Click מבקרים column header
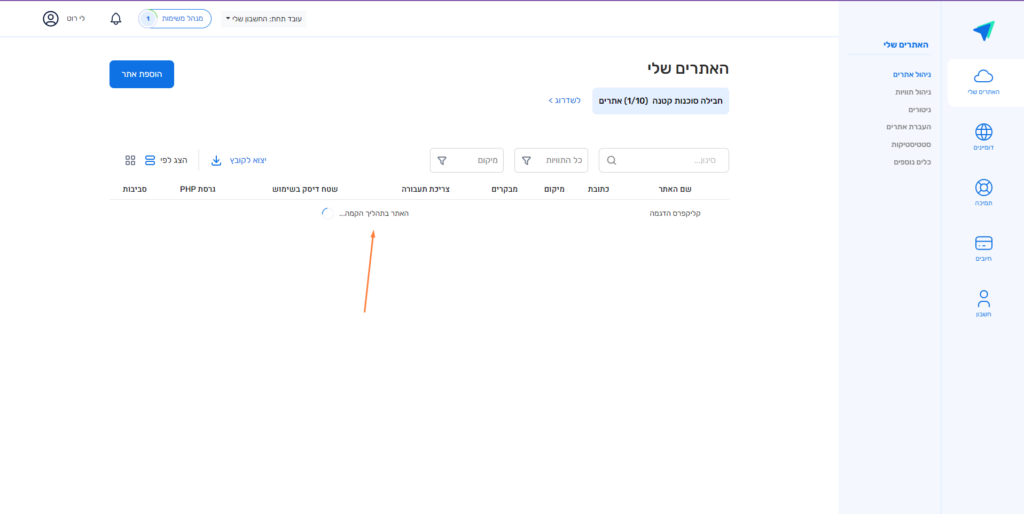The image size is (1024, 514). point(505,189)
